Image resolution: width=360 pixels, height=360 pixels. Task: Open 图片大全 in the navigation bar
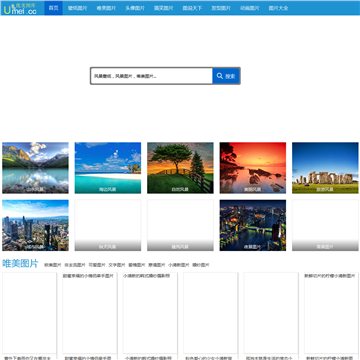coord(278,8)
